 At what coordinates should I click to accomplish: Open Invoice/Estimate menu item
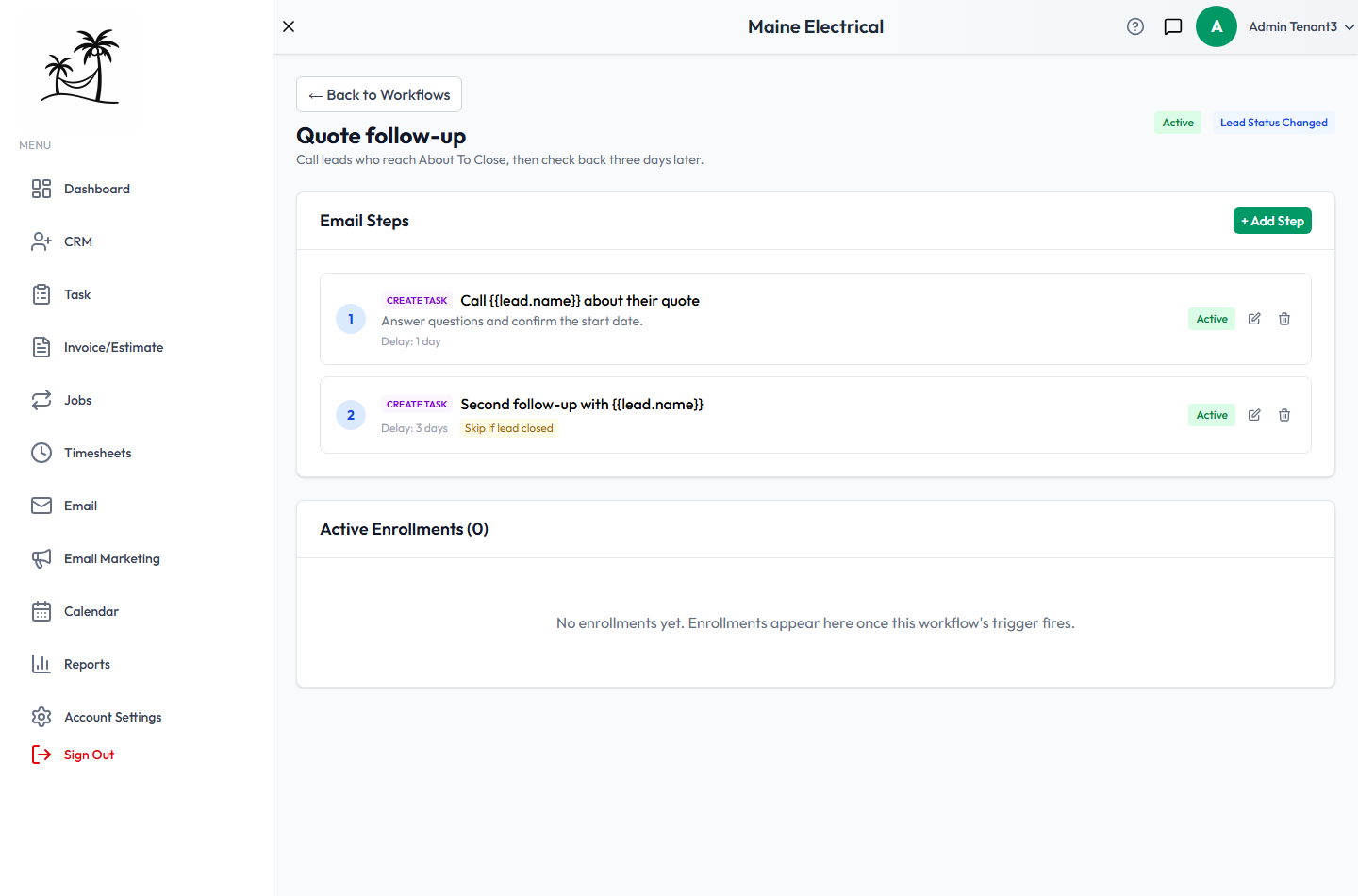[x=113, y=347]
